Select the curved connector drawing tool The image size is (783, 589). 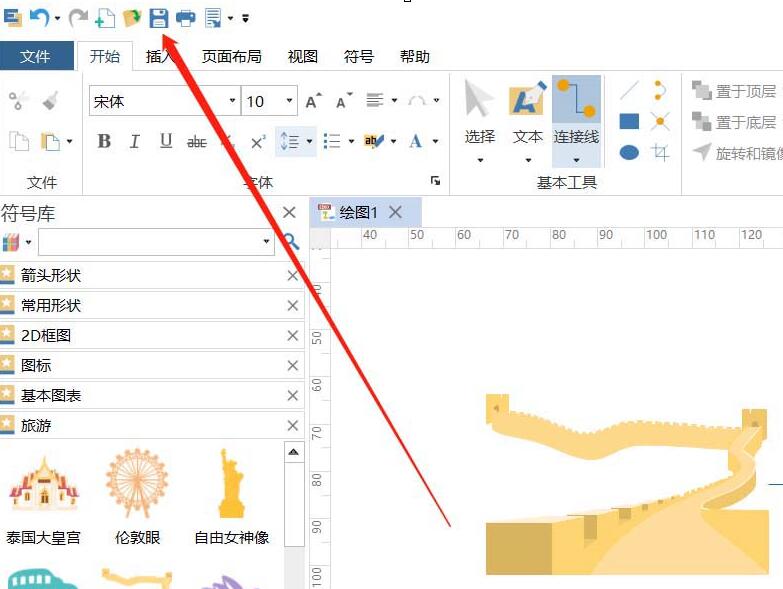[x=660, y=90]
